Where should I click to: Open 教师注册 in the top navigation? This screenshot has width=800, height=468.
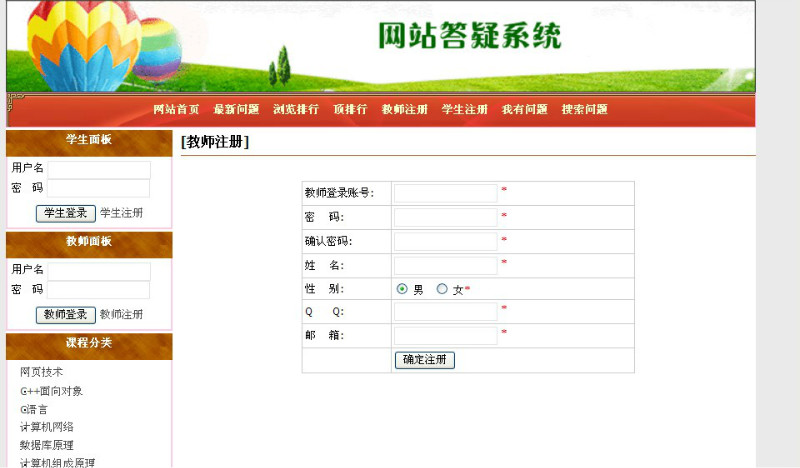point(405,109)
